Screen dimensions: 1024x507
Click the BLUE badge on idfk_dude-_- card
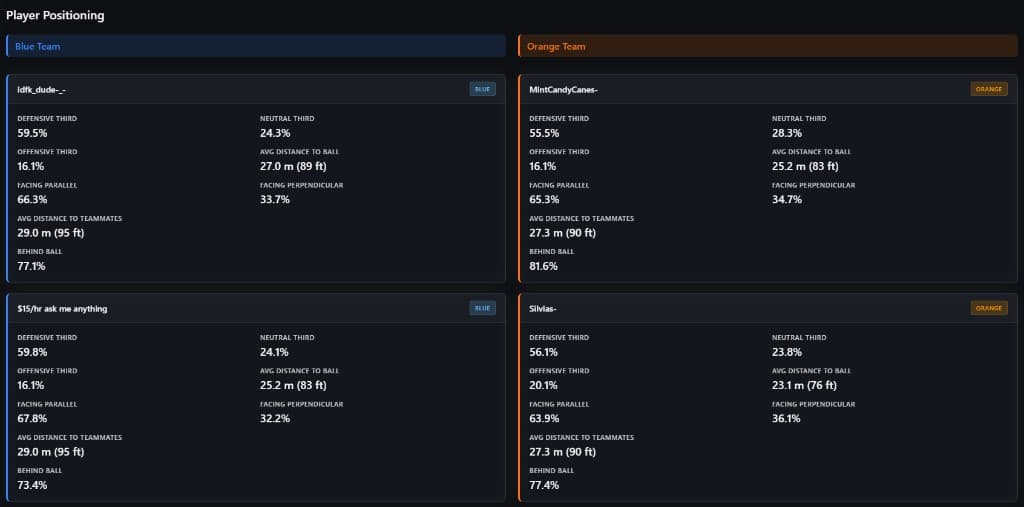click(x=482, y=89)
